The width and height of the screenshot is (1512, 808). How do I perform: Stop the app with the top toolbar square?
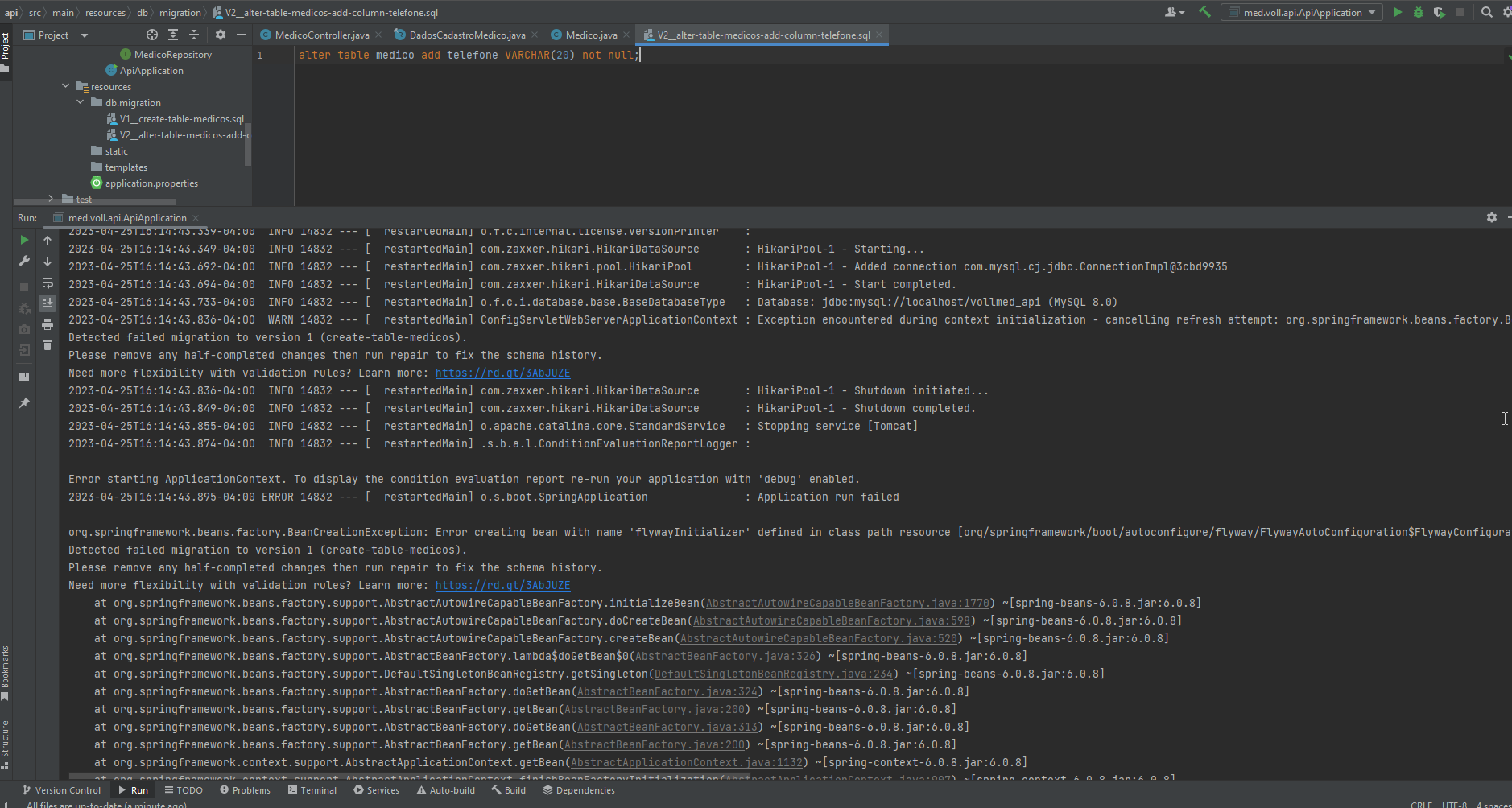pos(1460,12)
